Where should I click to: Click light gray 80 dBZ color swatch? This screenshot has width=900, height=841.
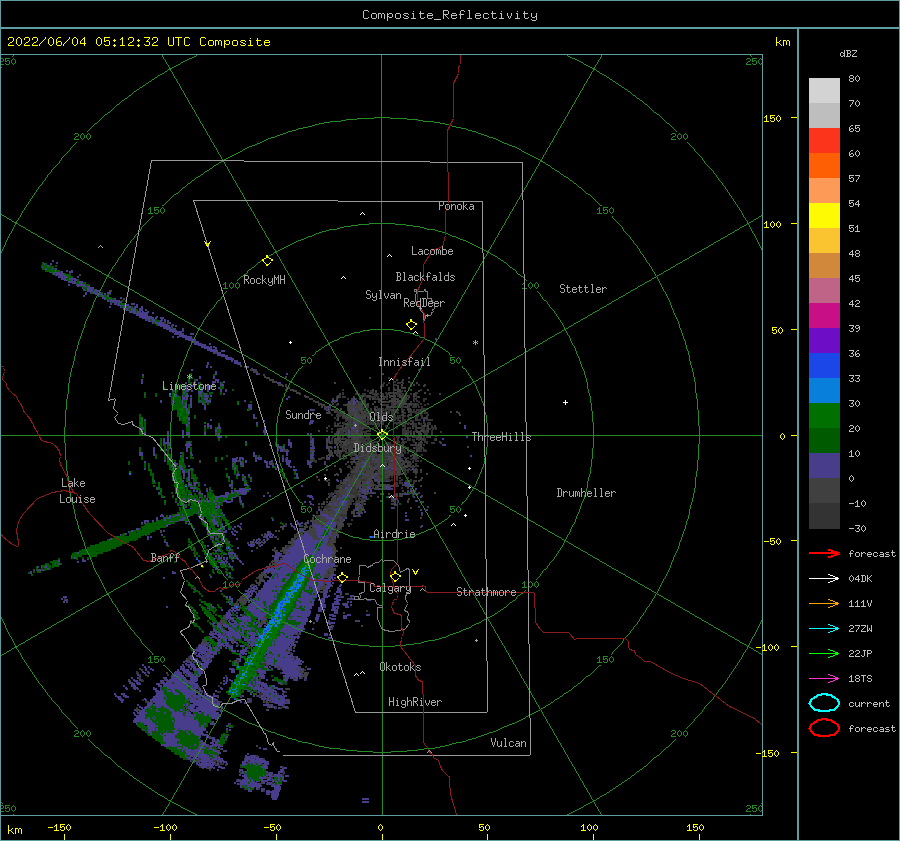pos(824,91)
